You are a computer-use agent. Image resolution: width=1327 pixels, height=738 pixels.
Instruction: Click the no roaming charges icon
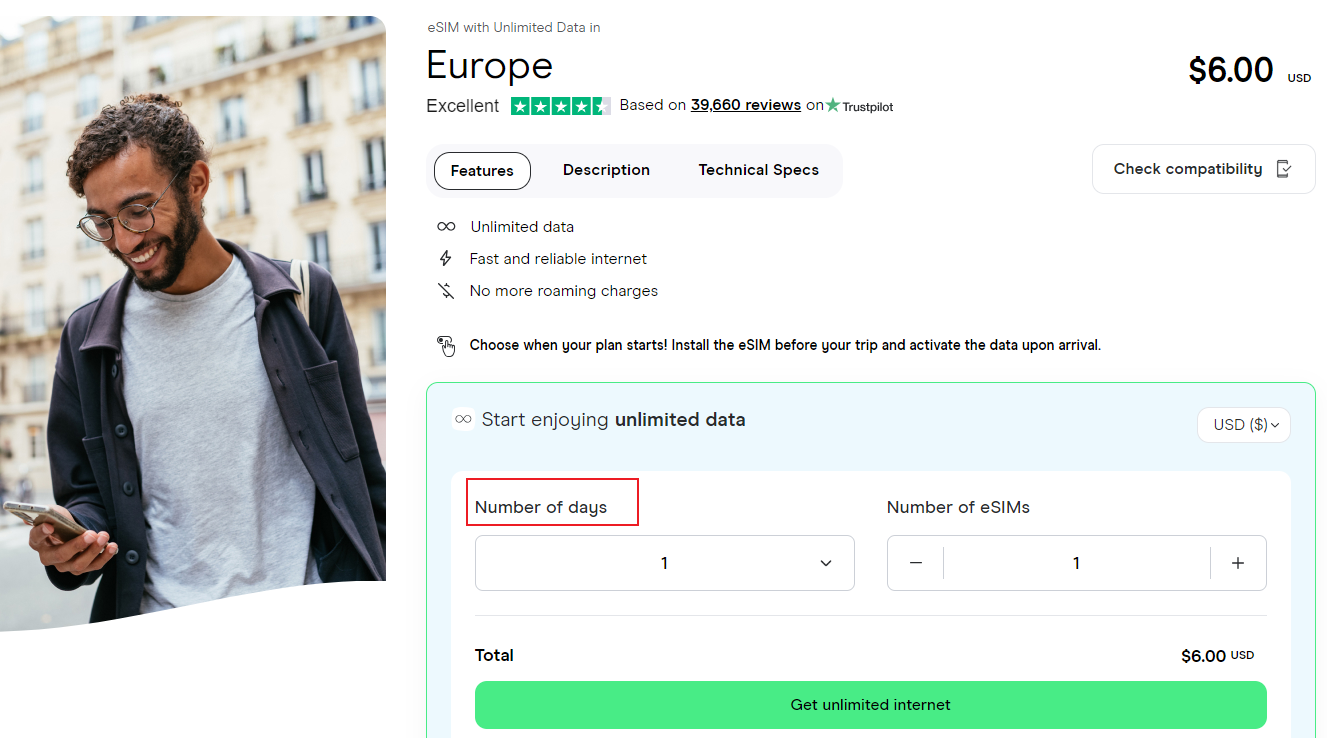click(x=446, y=291)
